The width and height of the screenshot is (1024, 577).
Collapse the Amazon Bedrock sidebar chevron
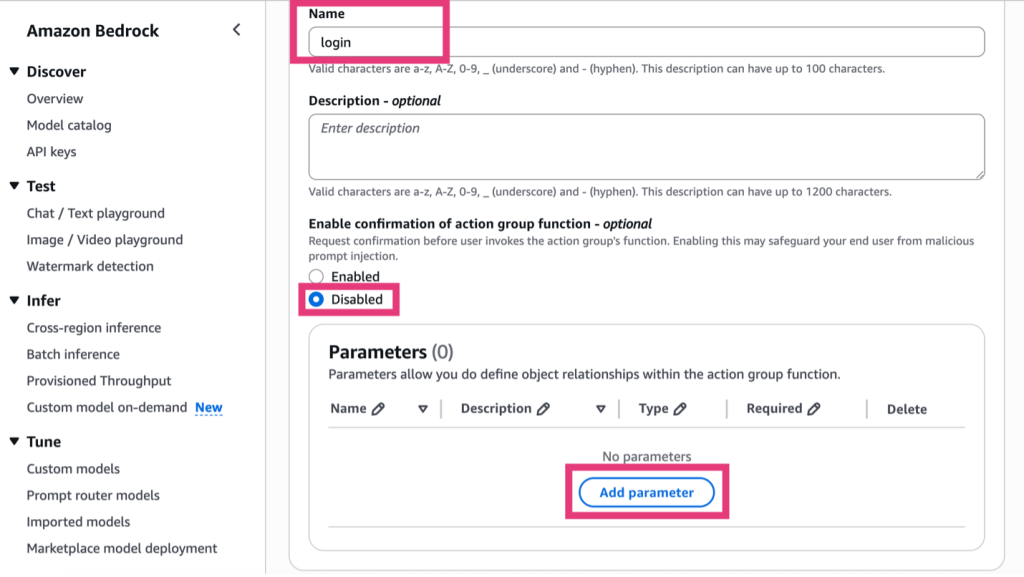[237, 30]
